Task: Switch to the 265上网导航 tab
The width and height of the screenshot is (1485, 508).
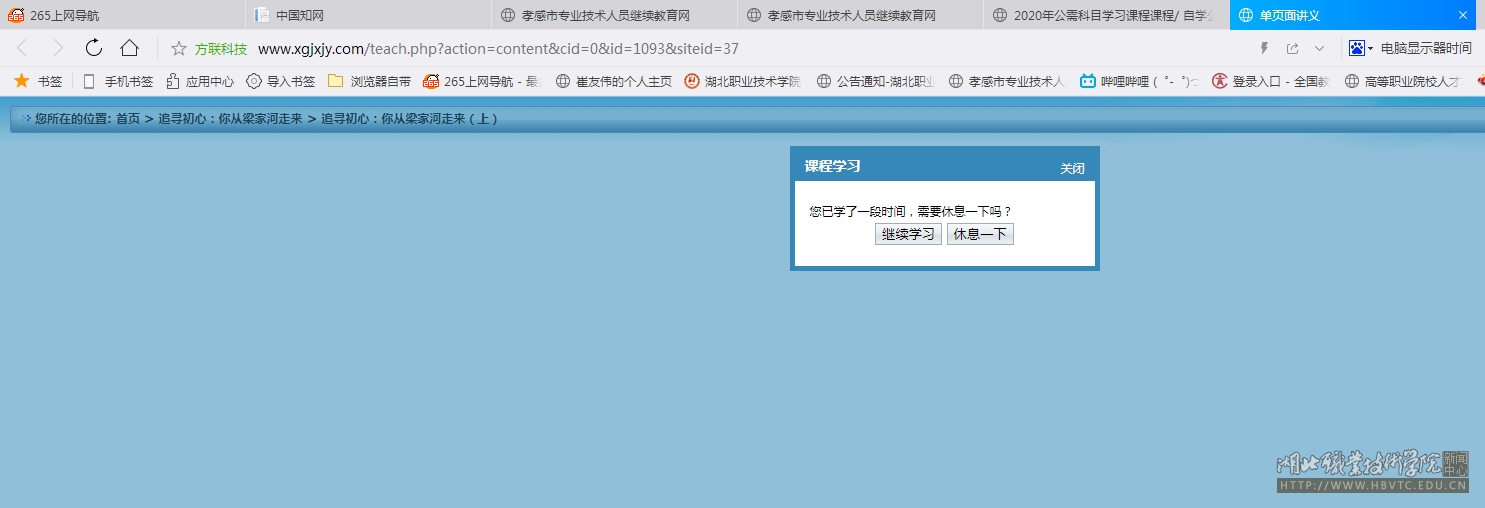Action: pos(64,15)
